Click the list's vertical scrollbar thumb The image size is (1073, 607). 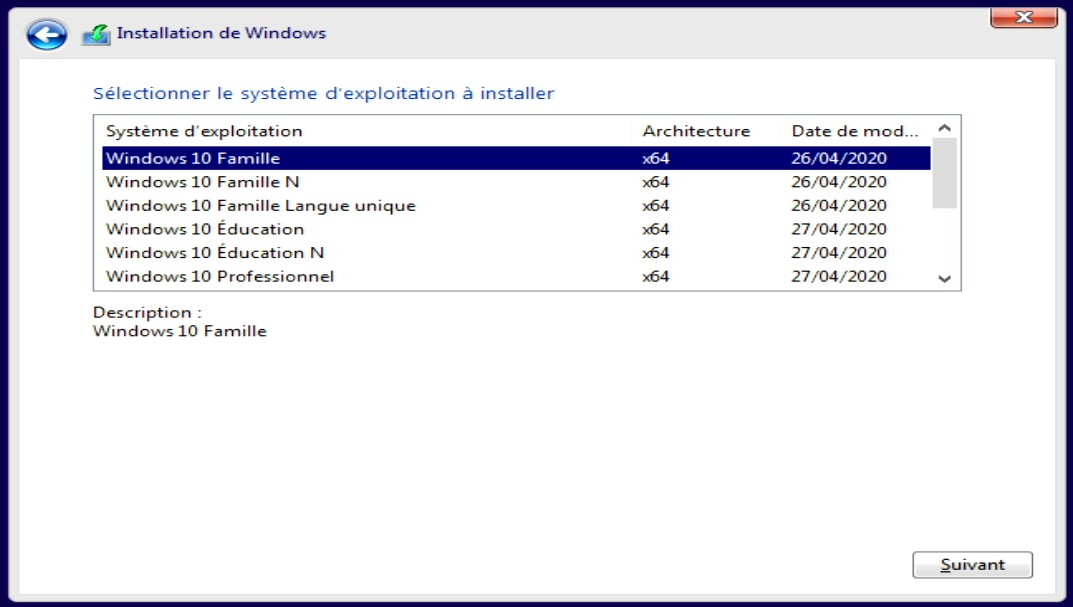944,173
